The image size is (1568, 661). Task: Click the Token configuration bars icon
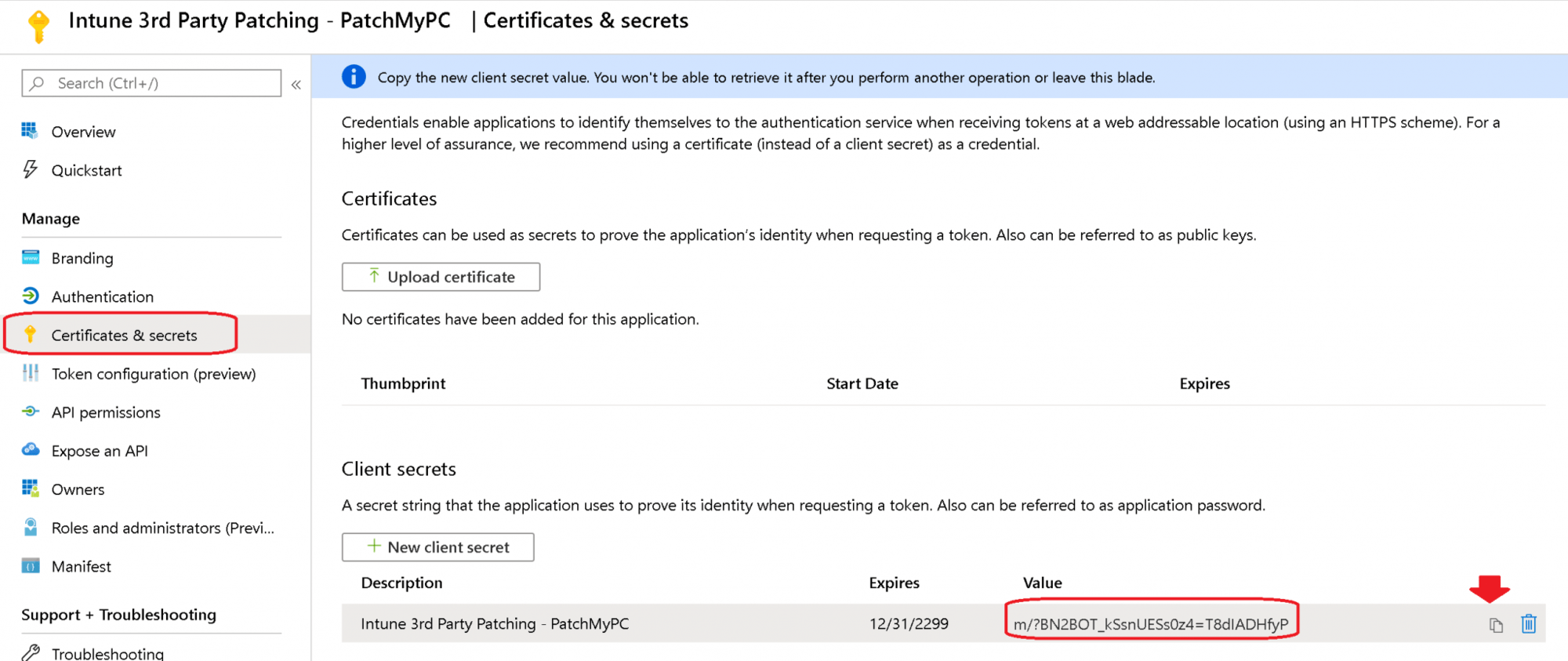tap(31, 372)
